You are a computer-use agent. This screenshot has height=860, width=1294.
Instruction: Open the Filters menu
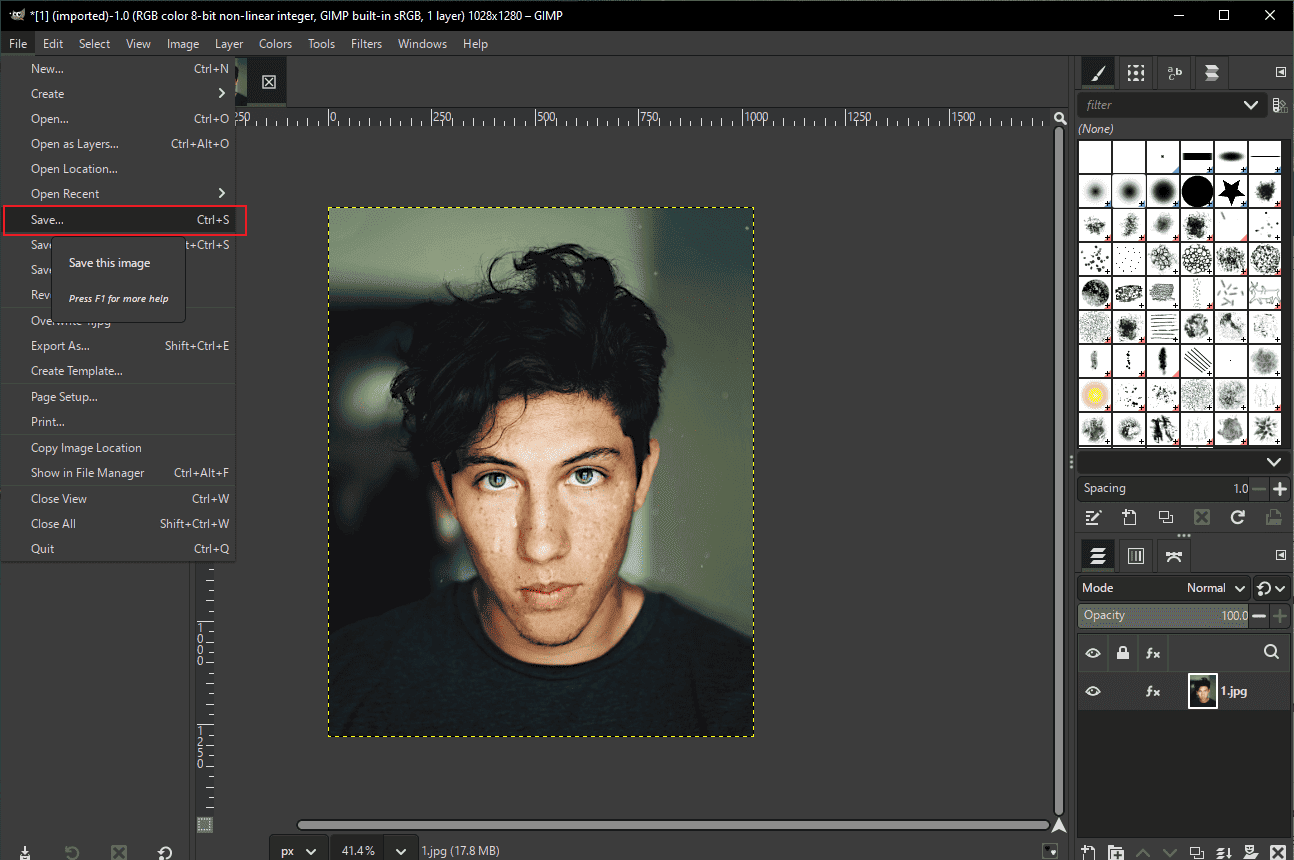click(366, 43)
